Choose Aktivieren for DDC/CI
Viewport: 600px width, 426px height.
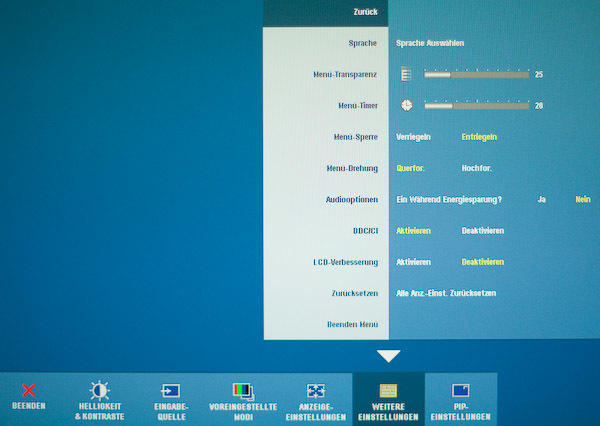point(413,231)
